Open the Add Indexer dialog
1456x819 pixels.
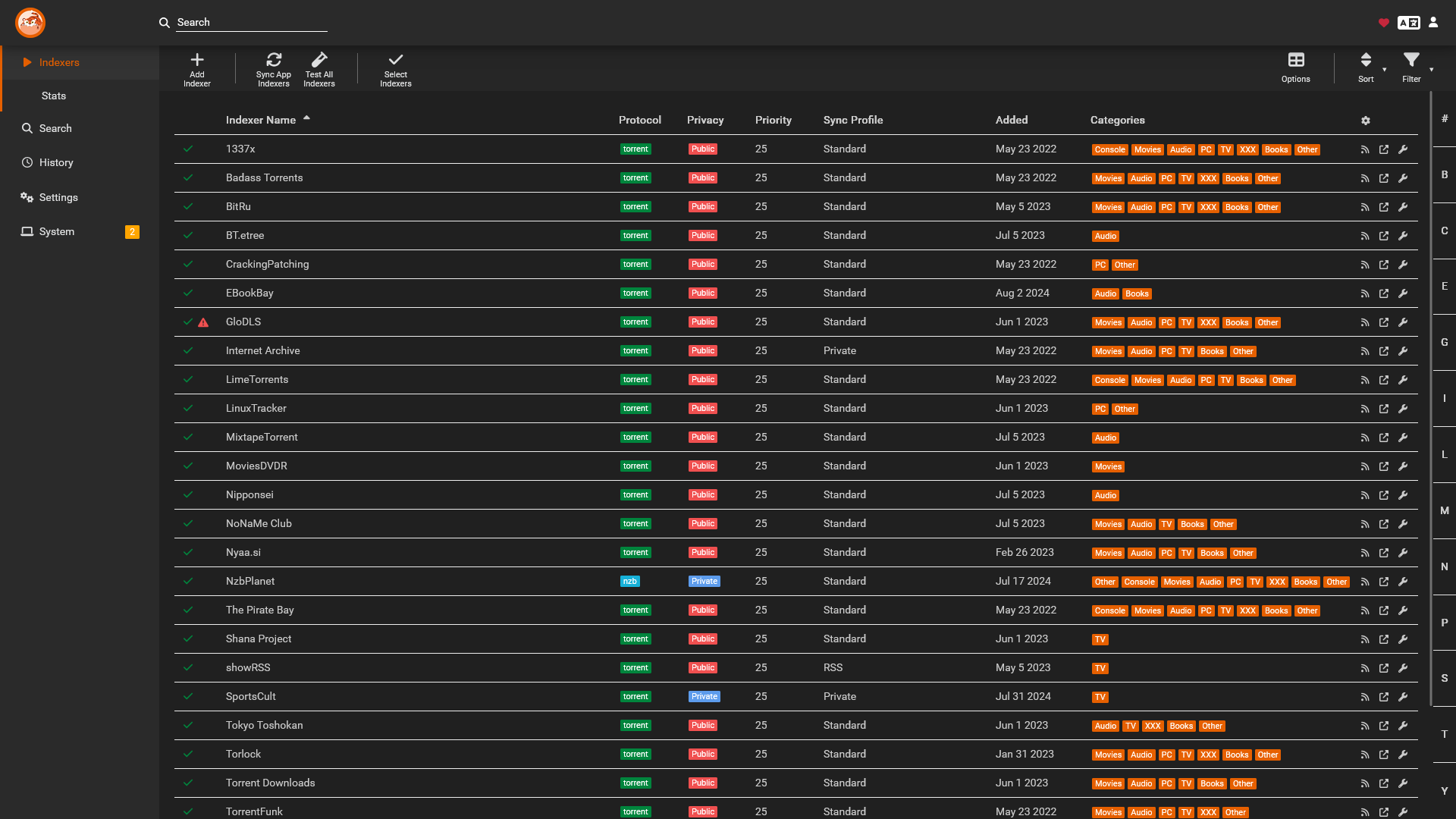[197, 70]
